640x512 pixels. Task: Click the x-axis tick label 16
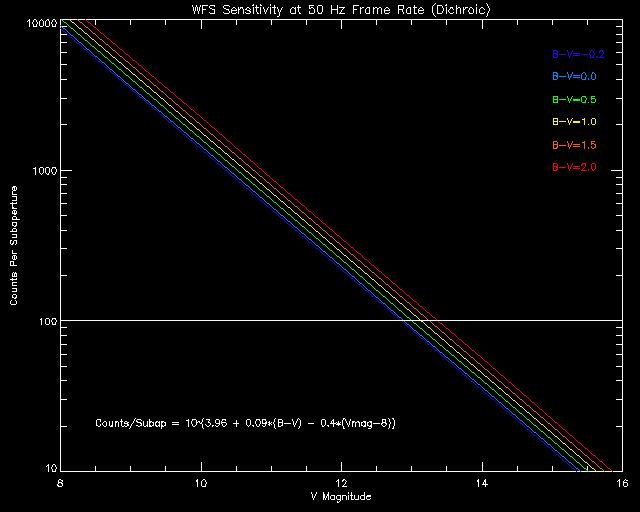pyautogui.click(x=622, y=483)
